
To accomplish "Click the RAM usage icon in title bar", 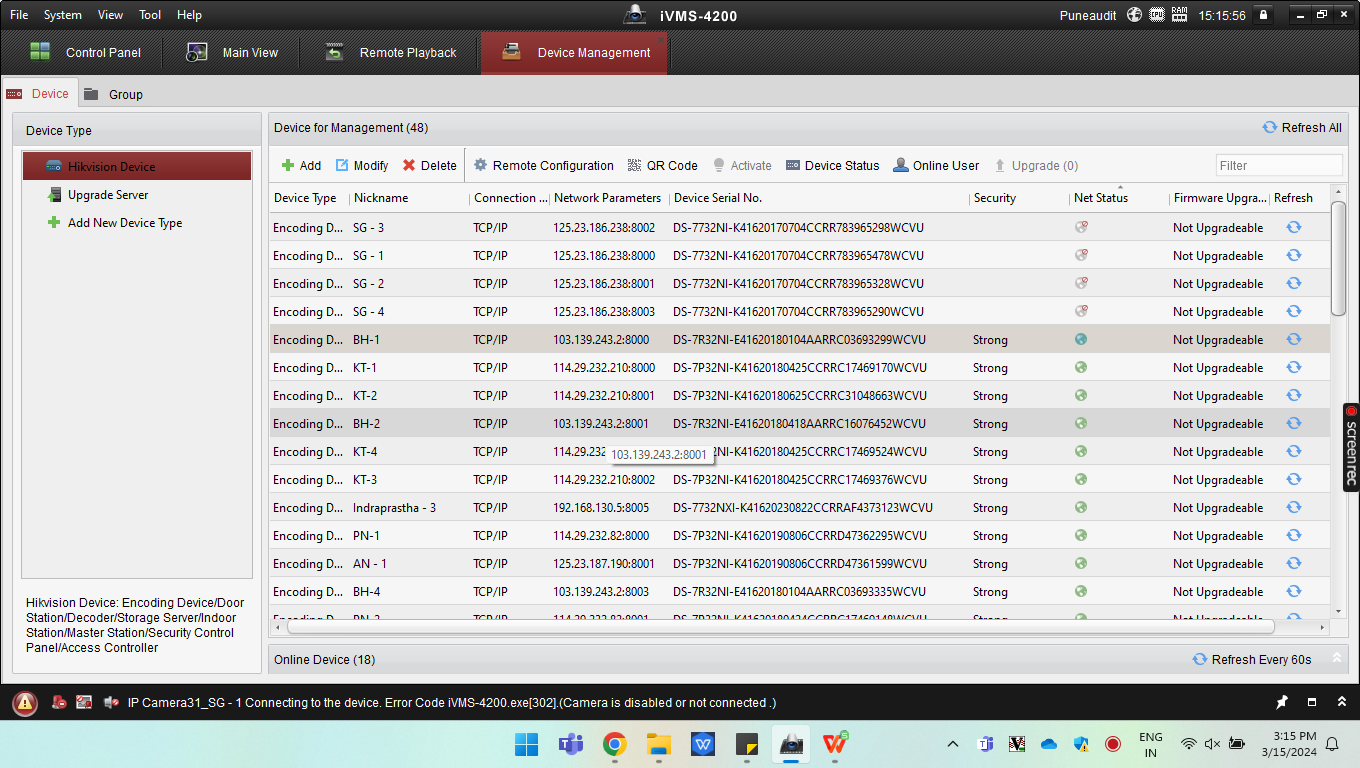I will coord(1180,15).
